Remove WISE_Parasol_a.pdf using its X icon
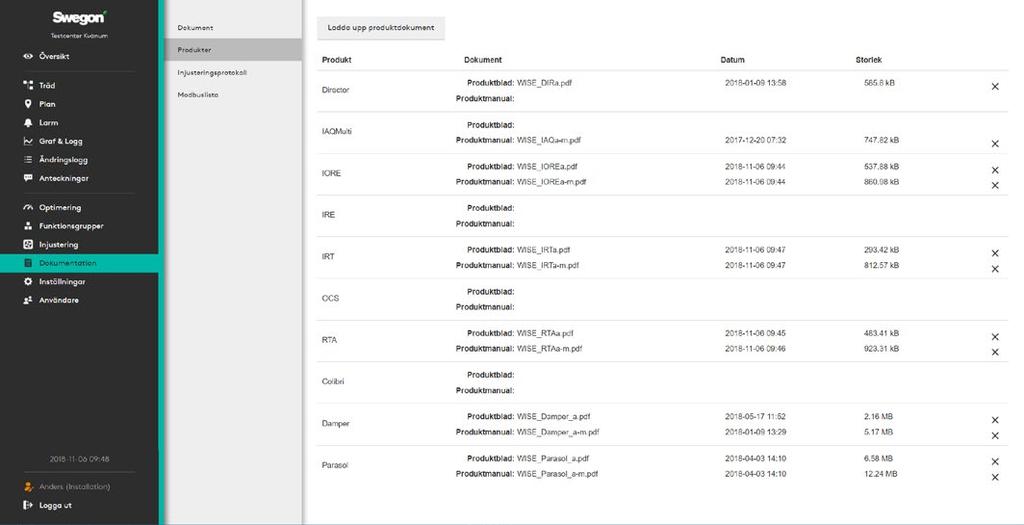Image resolution: width=1024 pixels, height=525 pixels. tap(995, 462)
